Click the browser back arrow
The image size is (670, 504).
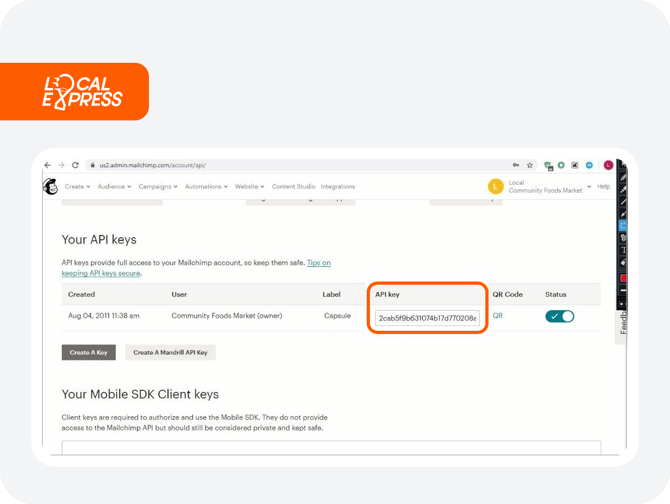47,165
